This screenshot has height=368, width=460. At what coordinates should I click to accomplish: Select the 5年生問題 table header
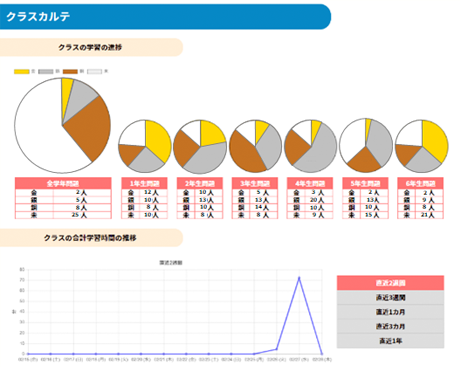[365, 183]
